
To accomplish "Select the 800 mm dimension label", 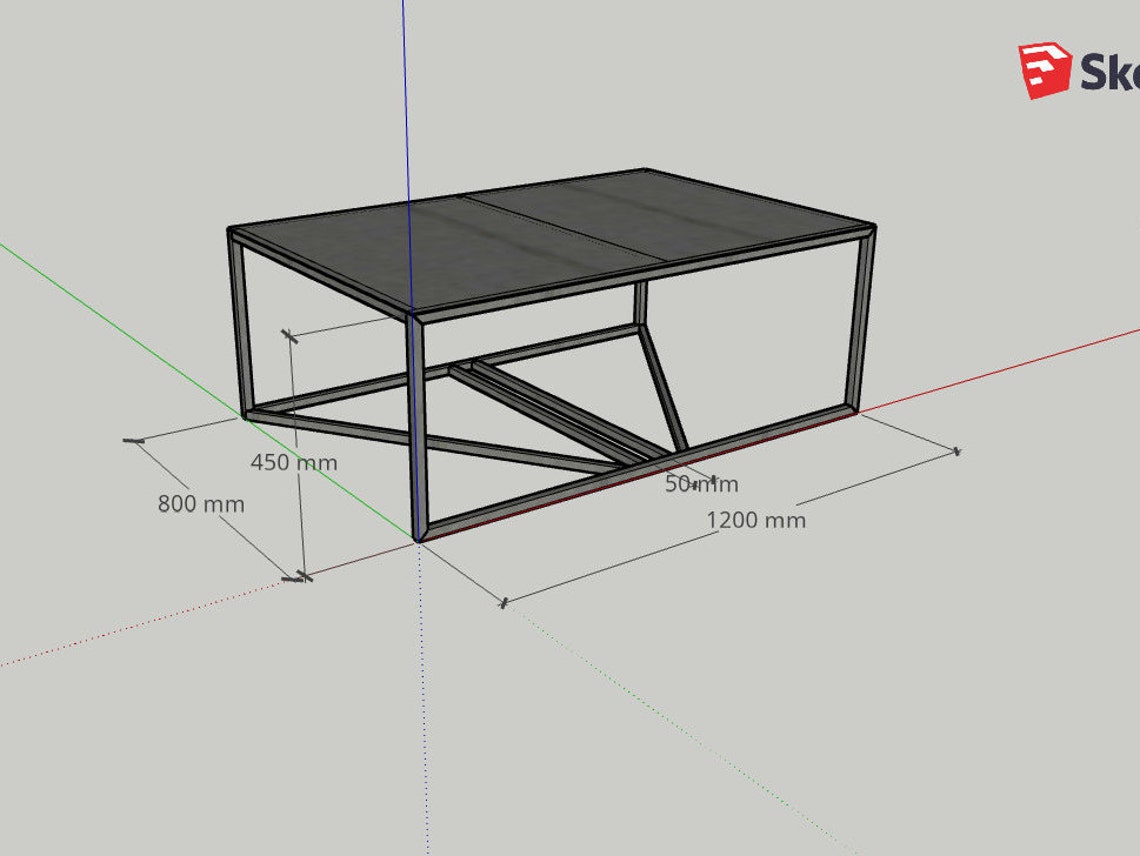I will pyautogui.click(x=201, y=504).
